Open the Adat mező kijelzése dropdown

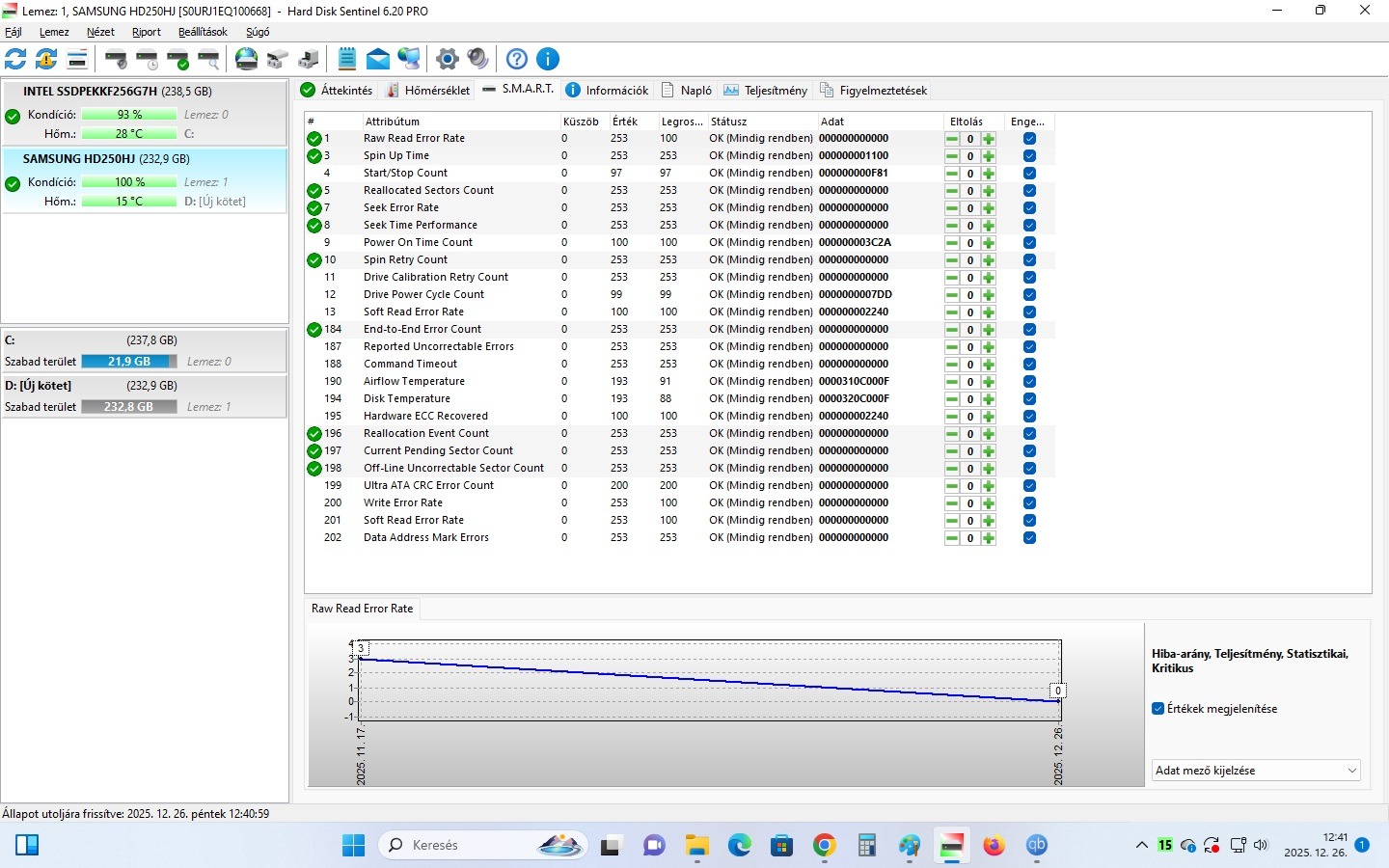pos(1256,771)
